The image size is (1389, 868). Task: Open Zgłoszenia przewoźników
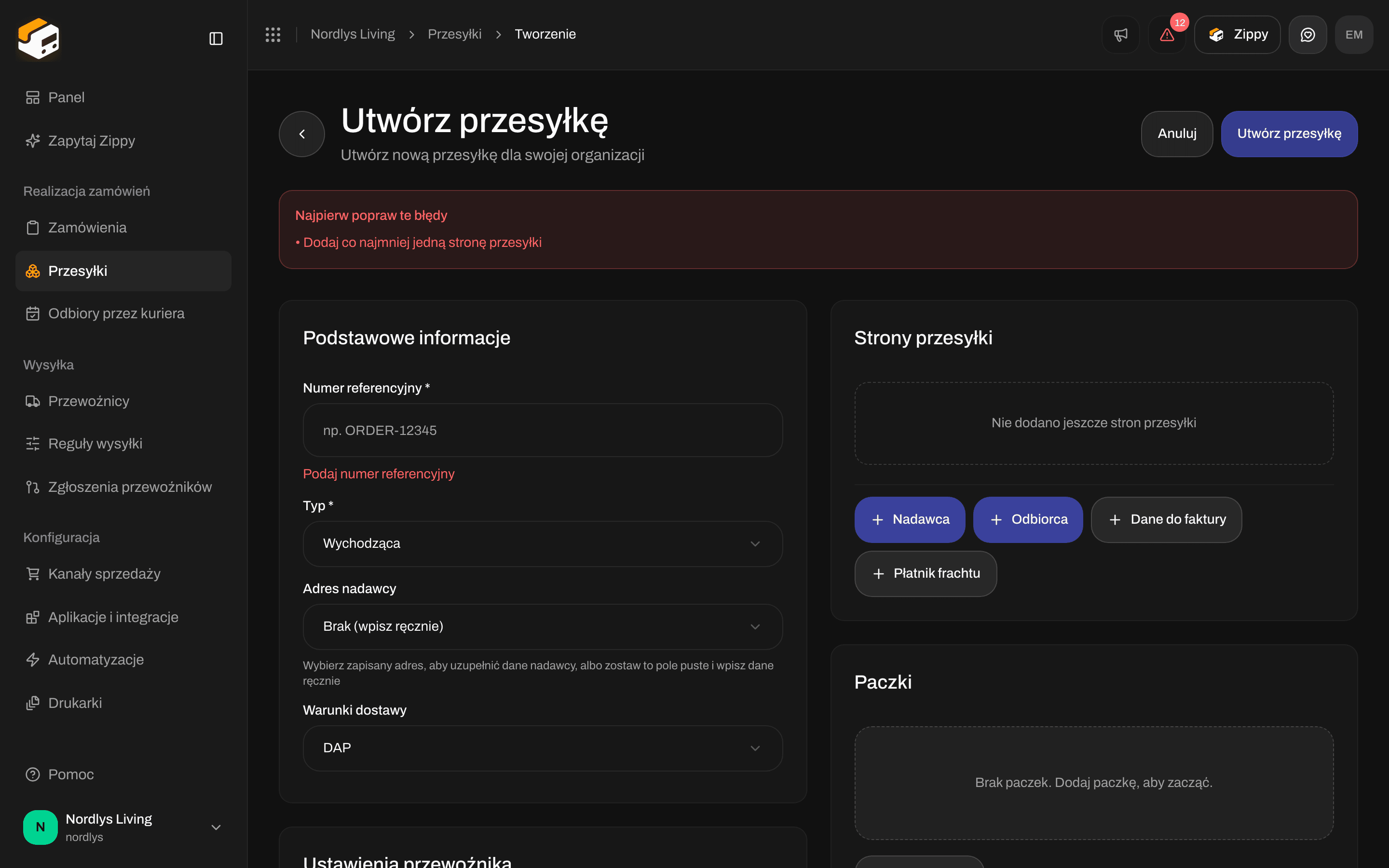pyautogui.click(x=123, y=487)
